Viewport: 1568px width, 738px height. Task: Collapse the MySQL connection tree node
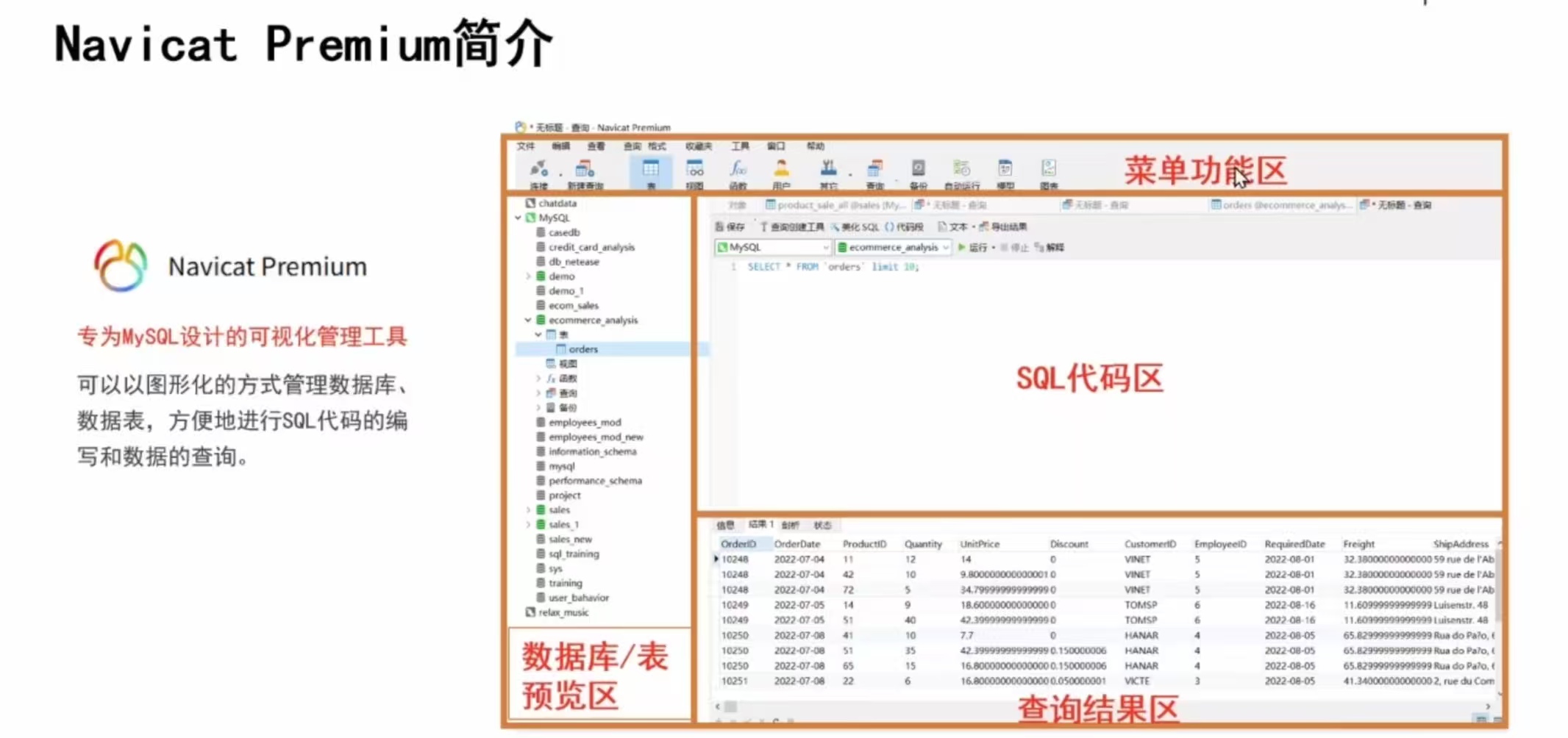click(518, 218)
